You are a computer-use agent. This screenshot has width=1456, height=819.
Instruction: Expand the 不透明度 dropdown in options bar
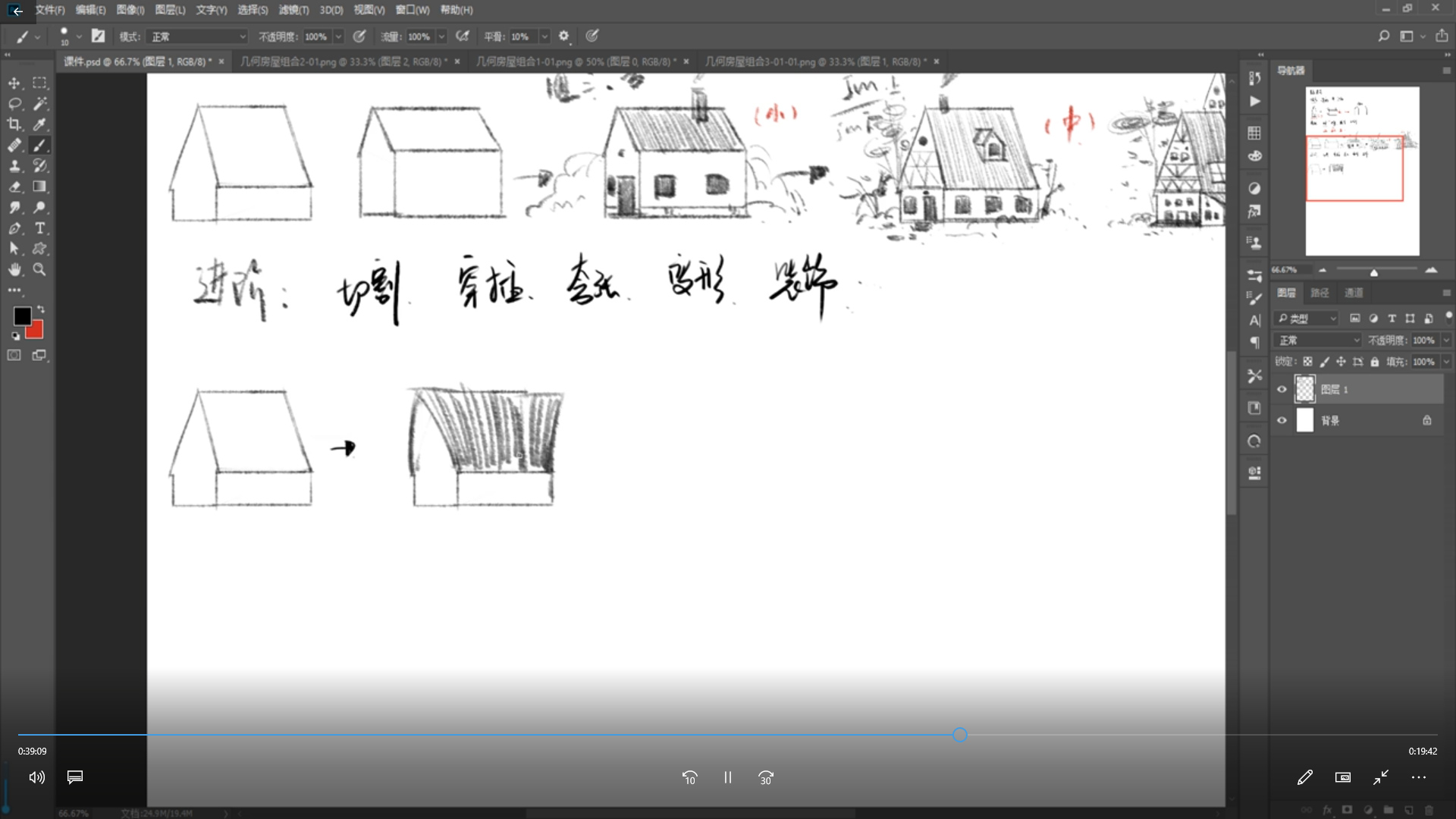tap(339, 36)
